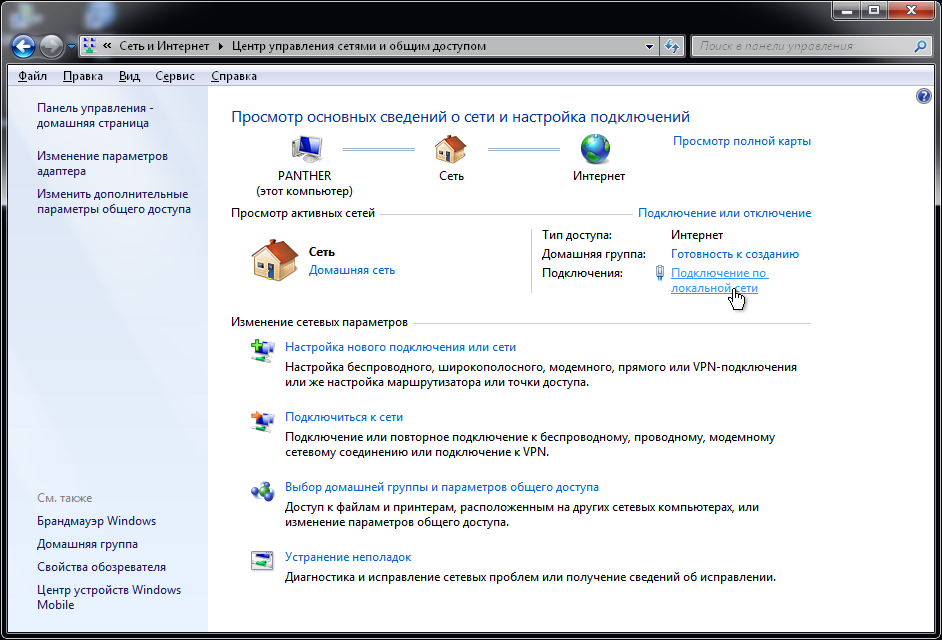Open Брандмауэр Windows link
The height and width of the screenshot is (643, 942).
(96, 521)
